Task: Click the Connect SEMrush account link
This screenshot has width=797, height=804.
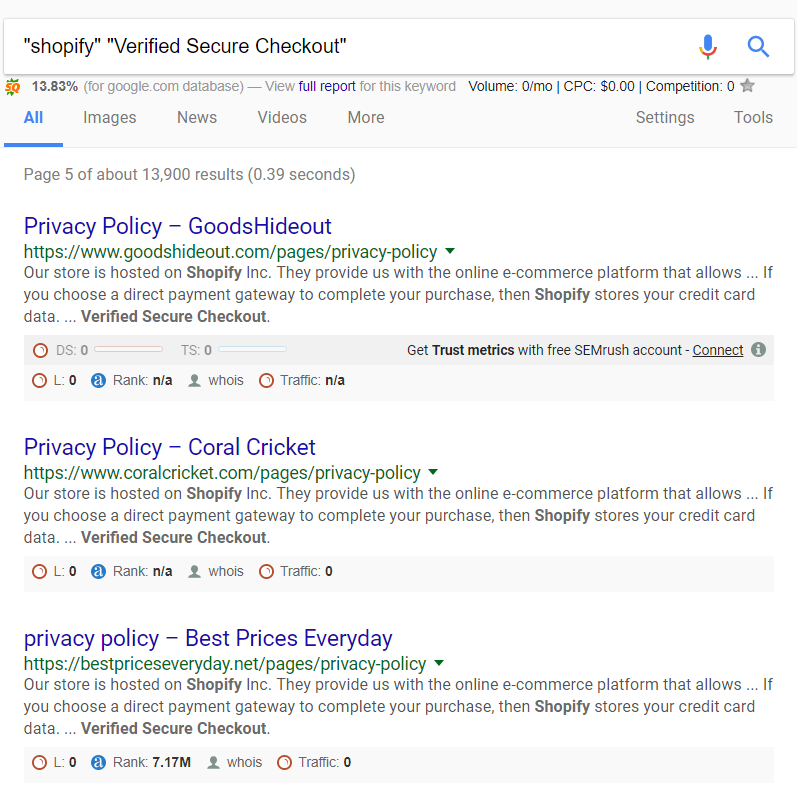Action: tap(718, 350)
